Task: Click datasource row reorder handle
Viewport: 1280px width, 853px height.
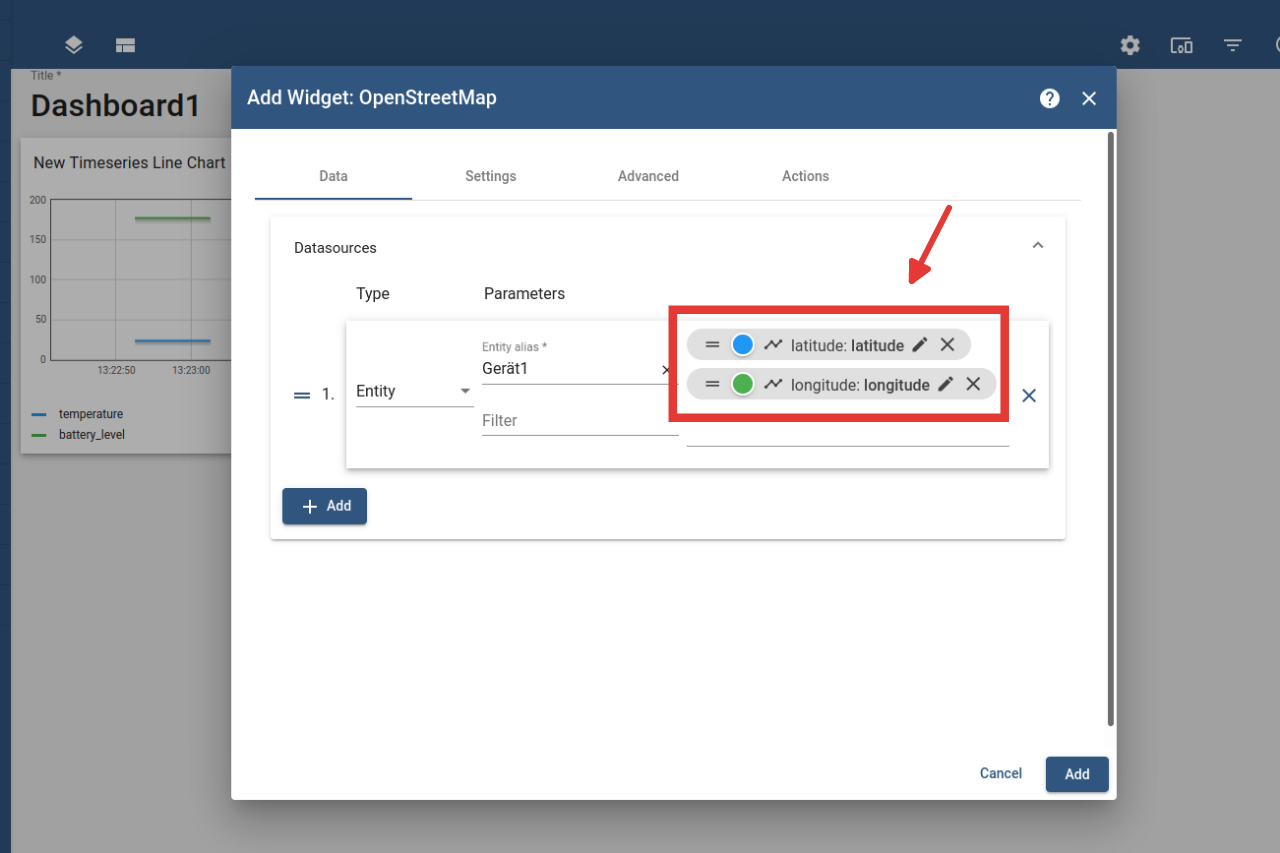Action: click(302, 395)
